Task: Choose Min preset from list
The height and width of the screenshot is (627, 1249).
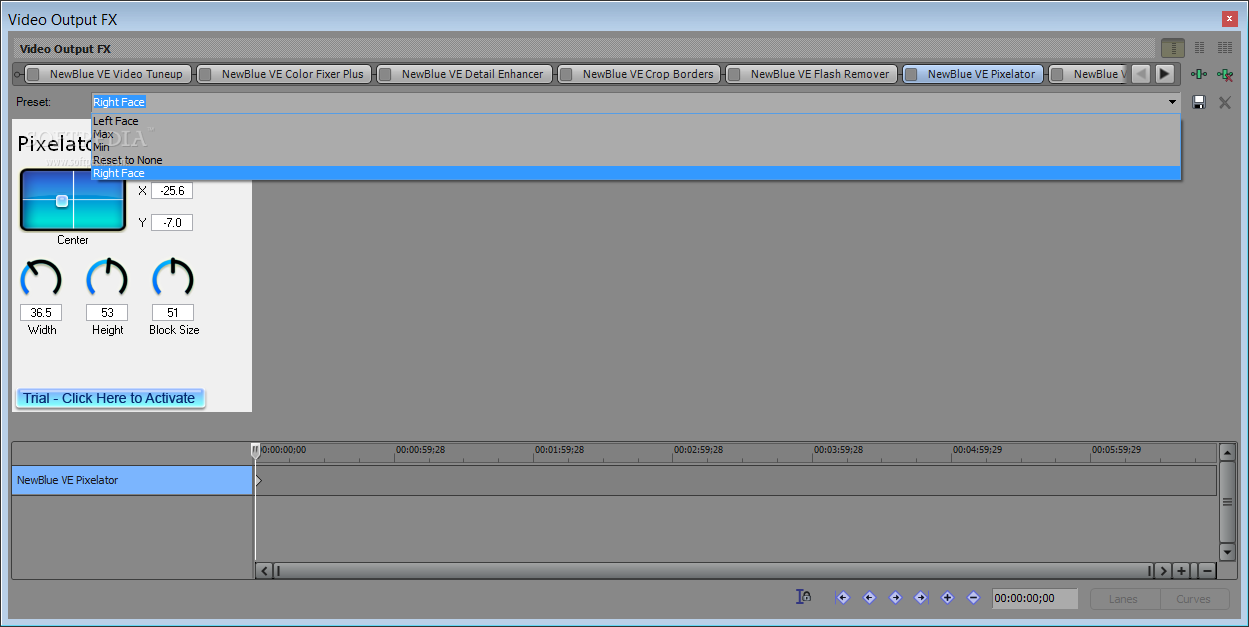Action: tap(636, 147)
